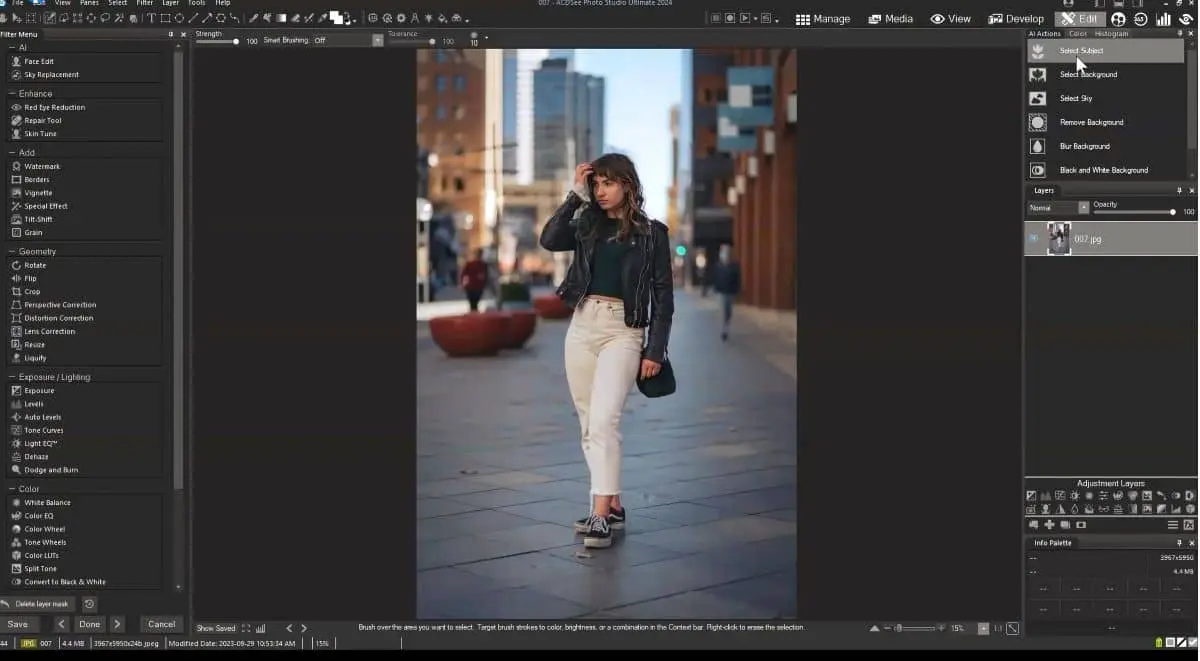The height and width of the screenshot is (661, 1200).
Task: Collapse the Color filter group
Action: pos(12,489)
